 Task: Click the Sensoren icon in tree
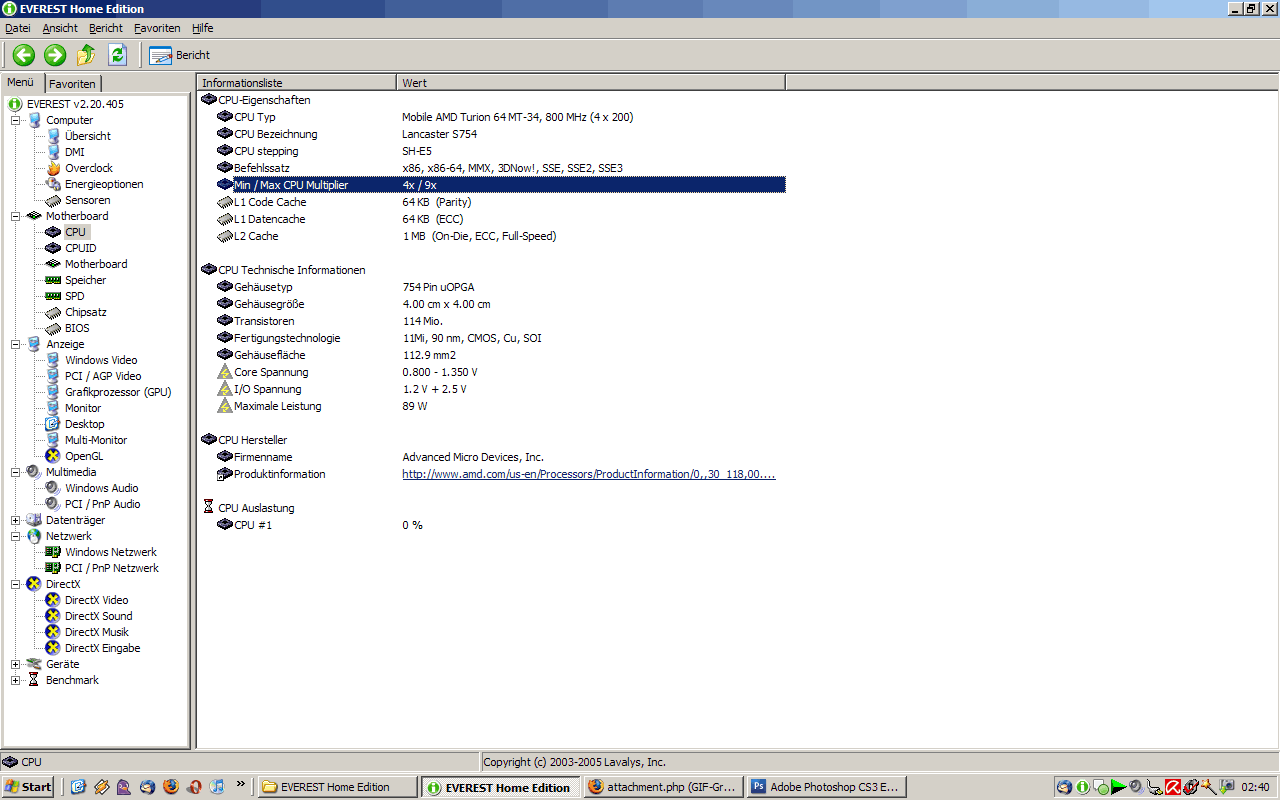tap(53, 200)
